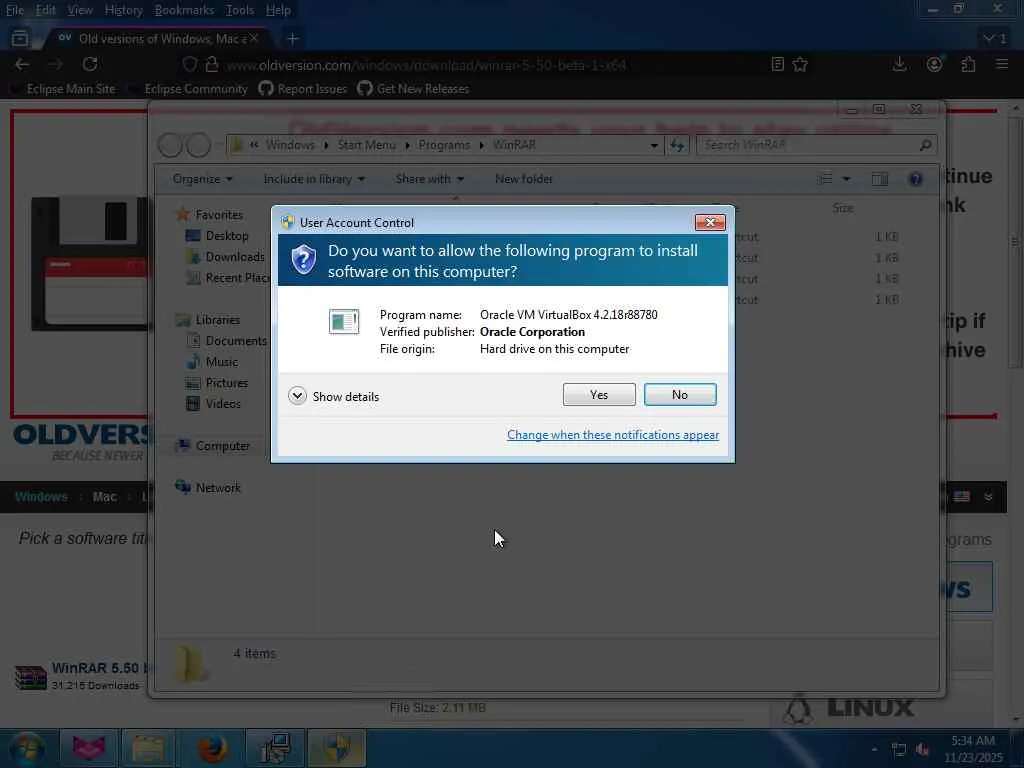1024x768 pixels.
Task: Click the Firefox address bar URL
Action: coord(426,65)
